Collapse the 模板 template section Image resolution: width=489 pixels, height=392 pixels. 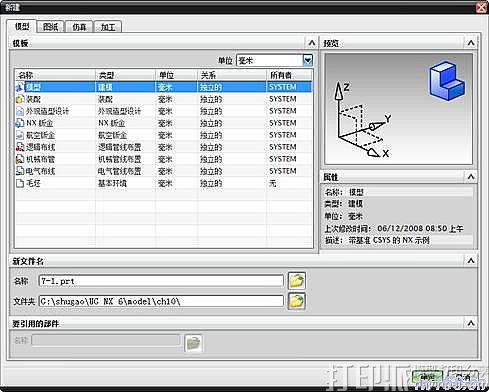click(312, 43)
